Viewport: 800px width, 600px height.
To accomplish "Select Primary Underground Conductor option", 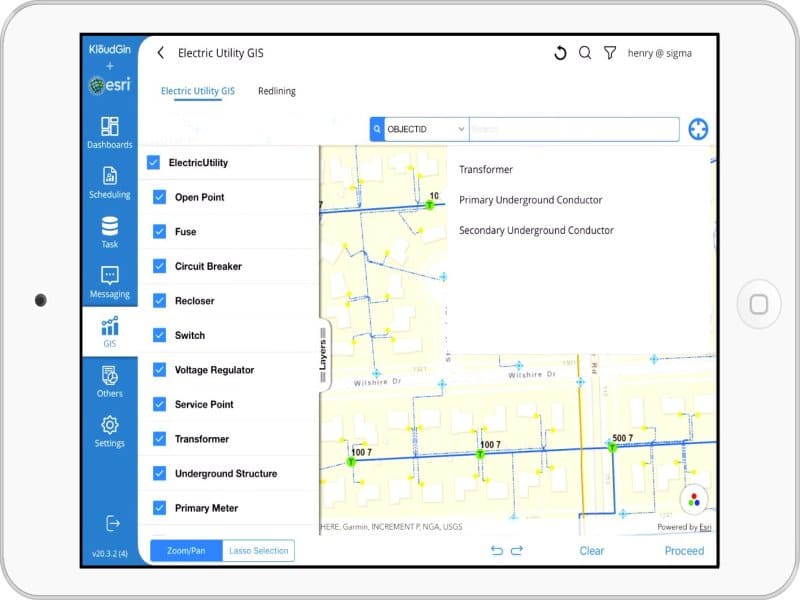I will click(531, 200).
